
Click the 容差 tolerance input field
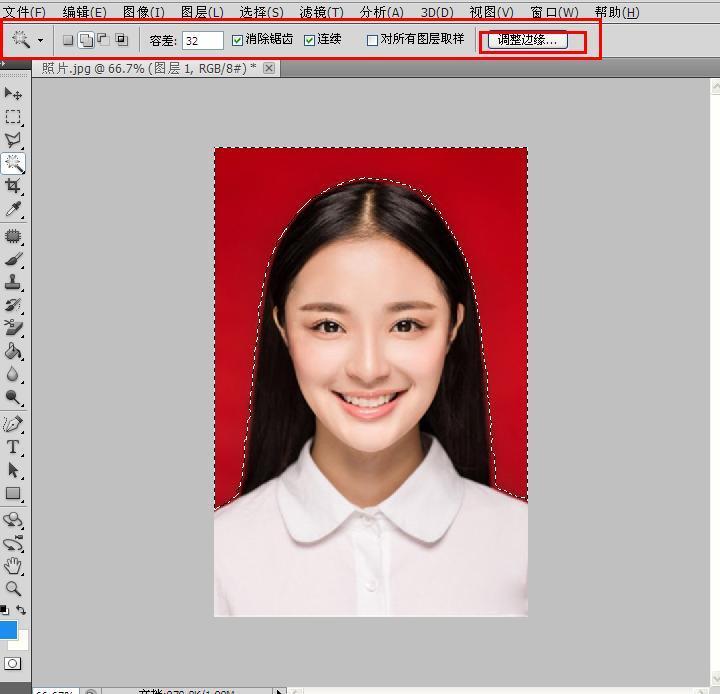click(x=203, y=40)
